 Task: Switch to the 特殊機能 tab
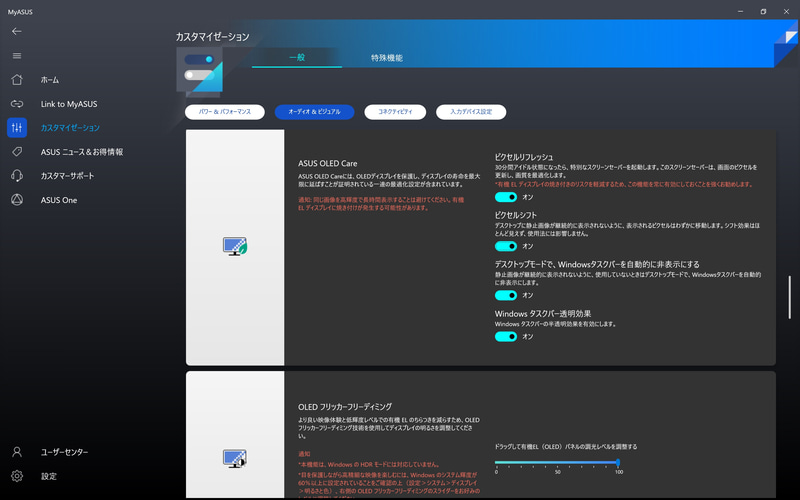387,58
